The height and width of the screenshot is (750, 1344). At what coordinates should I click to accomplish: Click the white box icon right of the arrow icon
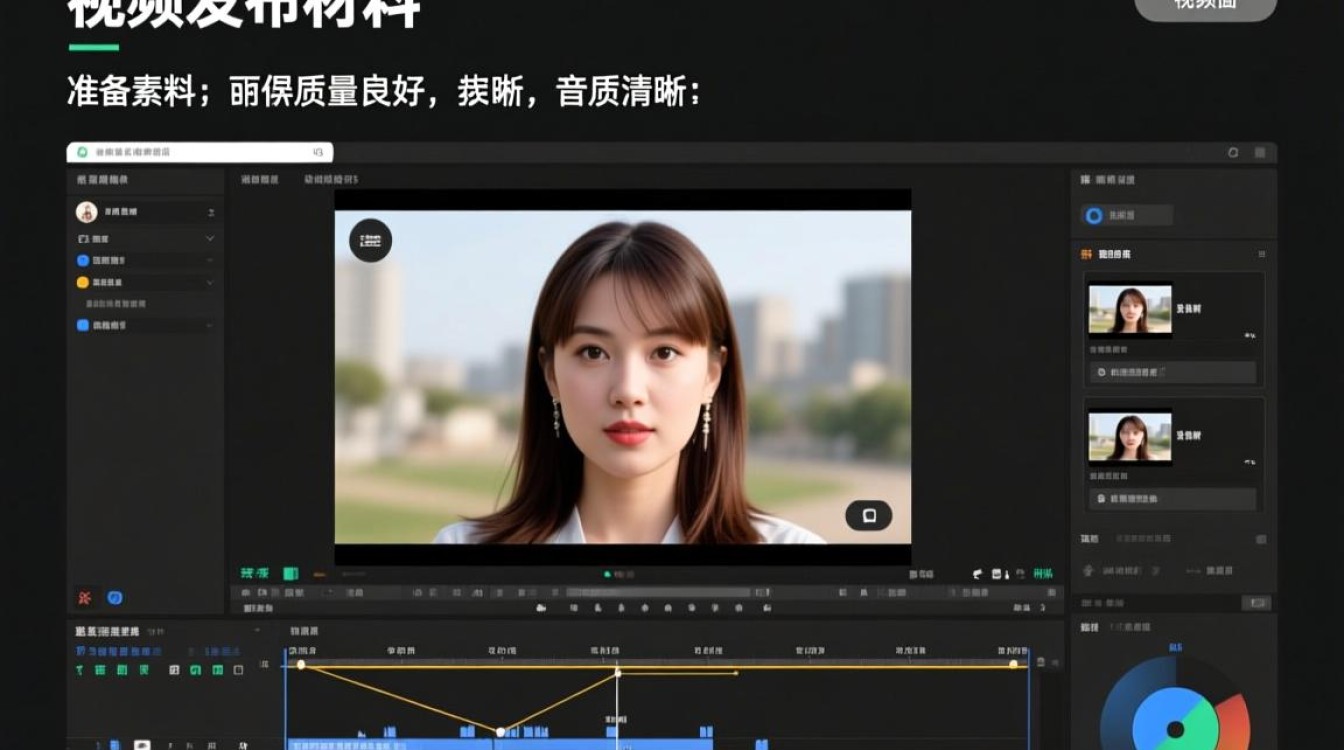(997, 574)
